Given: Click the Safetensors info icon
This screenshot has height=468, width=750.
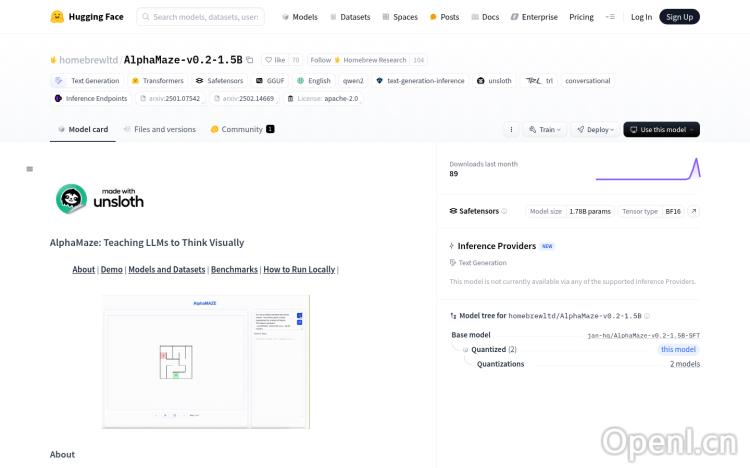Looking at the screenshot, I should tap(504, 211).
